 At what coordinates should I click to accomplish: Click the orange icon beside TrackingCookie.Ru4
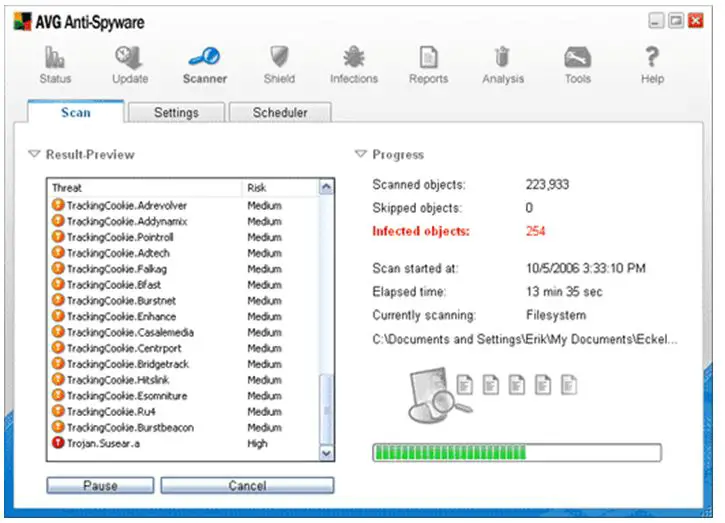[x=58, y=411]
